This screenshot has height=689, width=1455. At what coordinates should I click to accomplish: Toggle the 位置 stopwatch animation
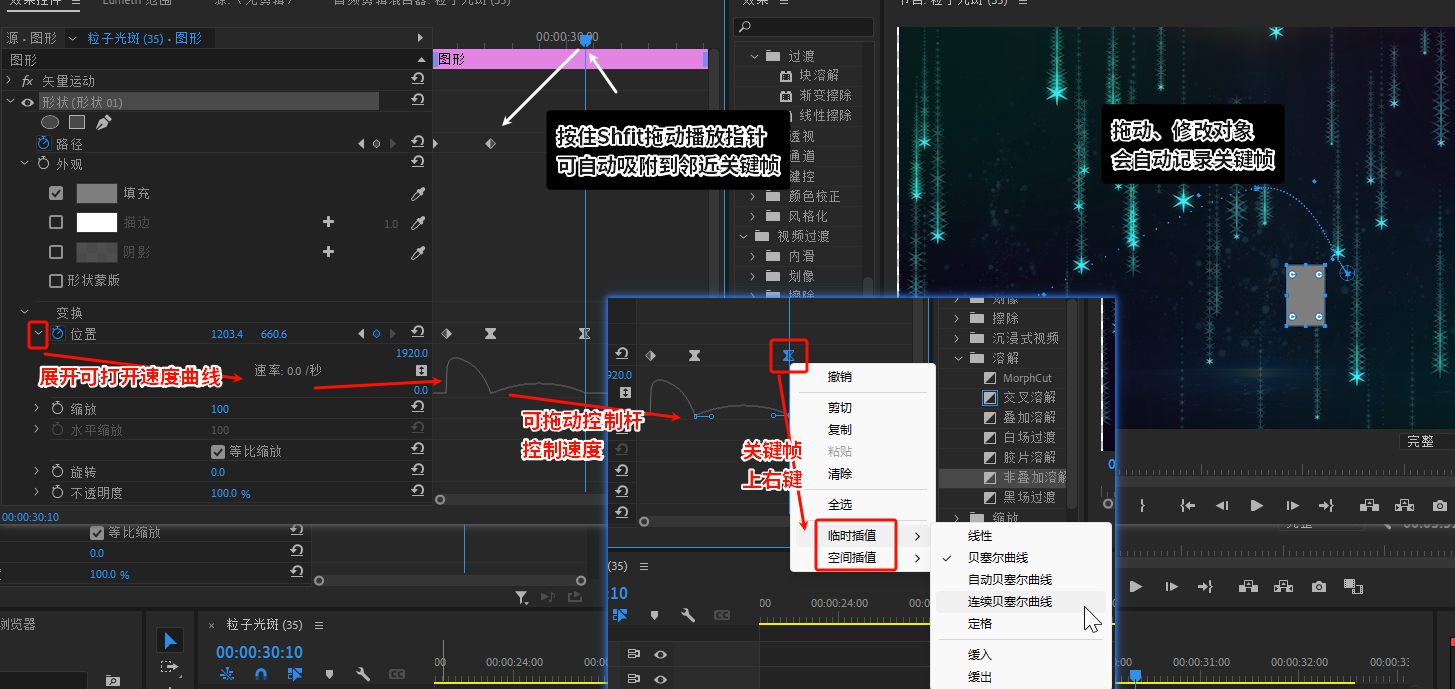(x=58, y=333)
